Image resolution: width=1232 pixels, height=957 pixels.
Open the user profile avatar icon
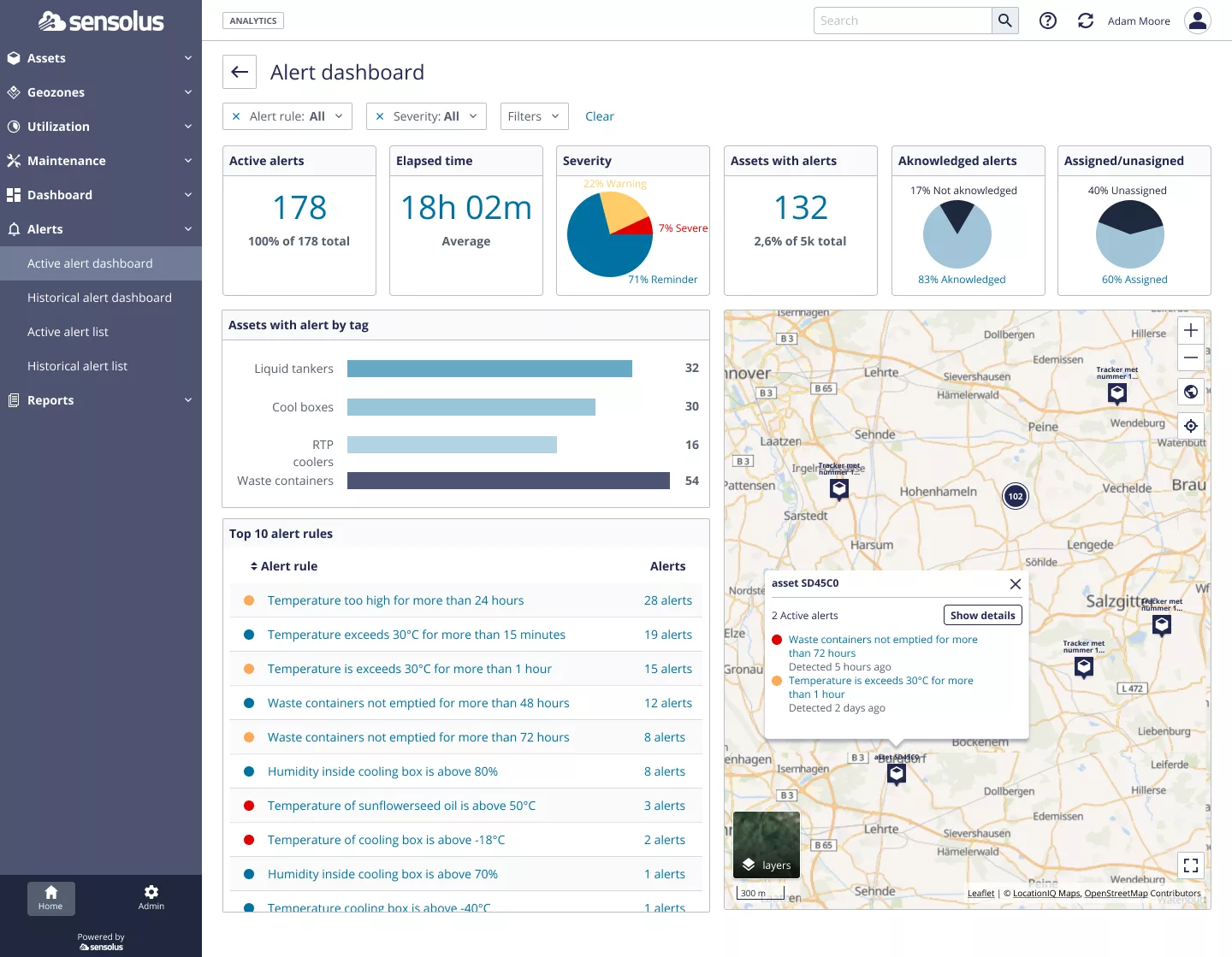click(x=1197, y=21)
